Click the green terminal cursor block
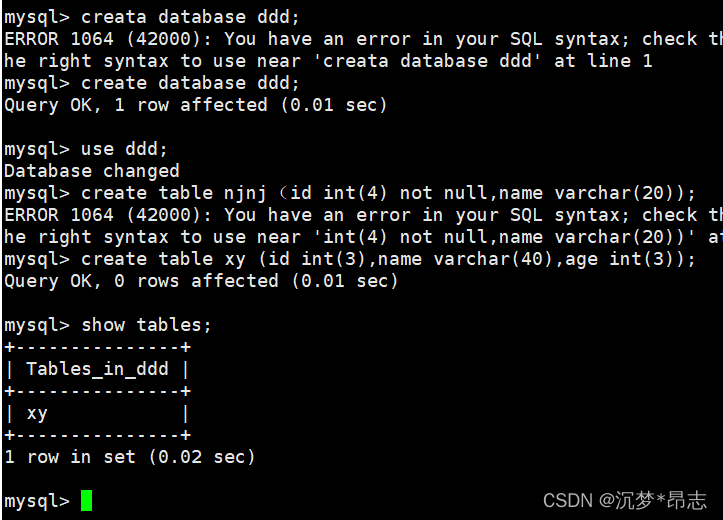This screenshot has width=723, height=520. 86,501
